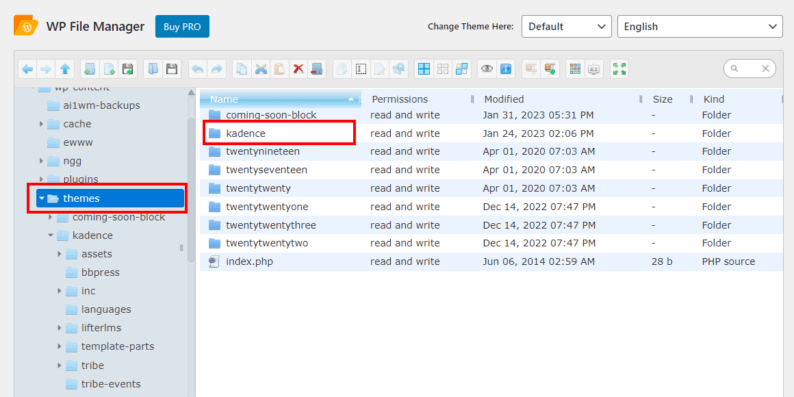The height and width of the screenshot is (397, 794).
Task: Click the colored grid view icon
Action: pos(575,69)
